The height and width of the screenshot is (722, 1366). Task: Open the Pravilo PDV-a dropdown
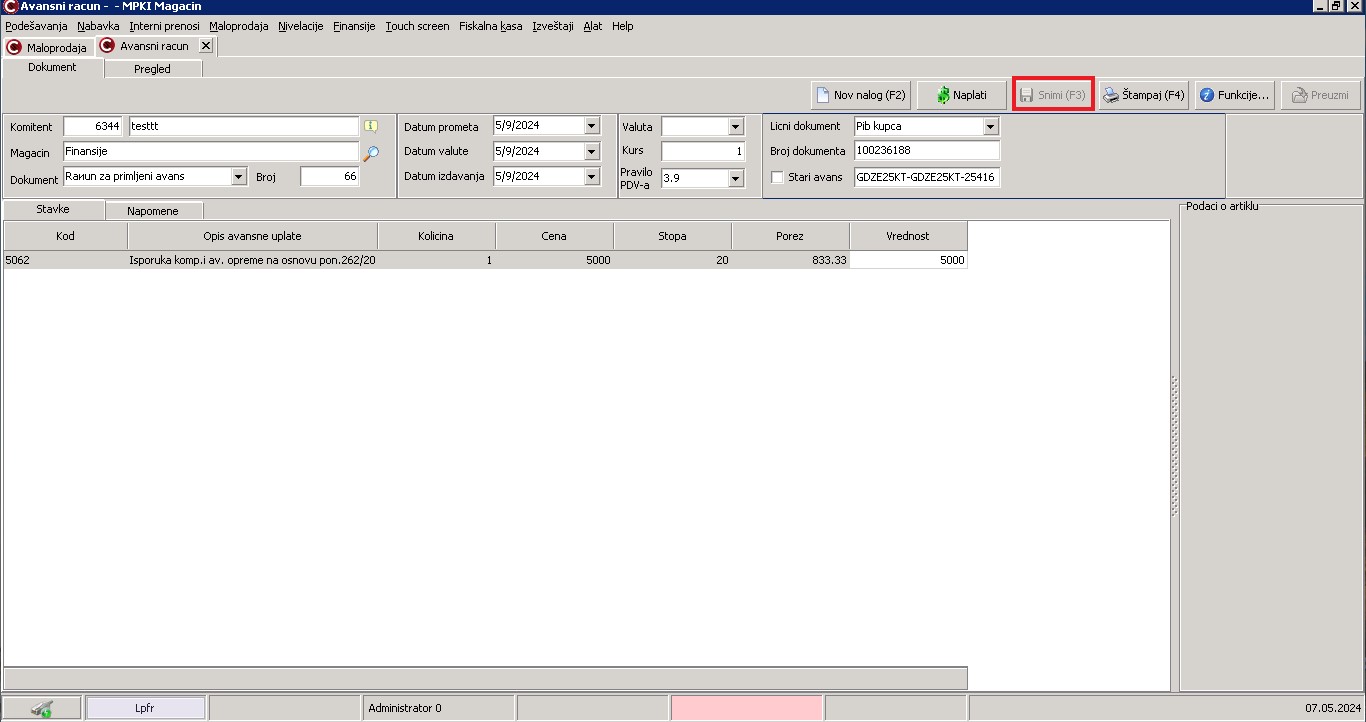click(736, 179)
